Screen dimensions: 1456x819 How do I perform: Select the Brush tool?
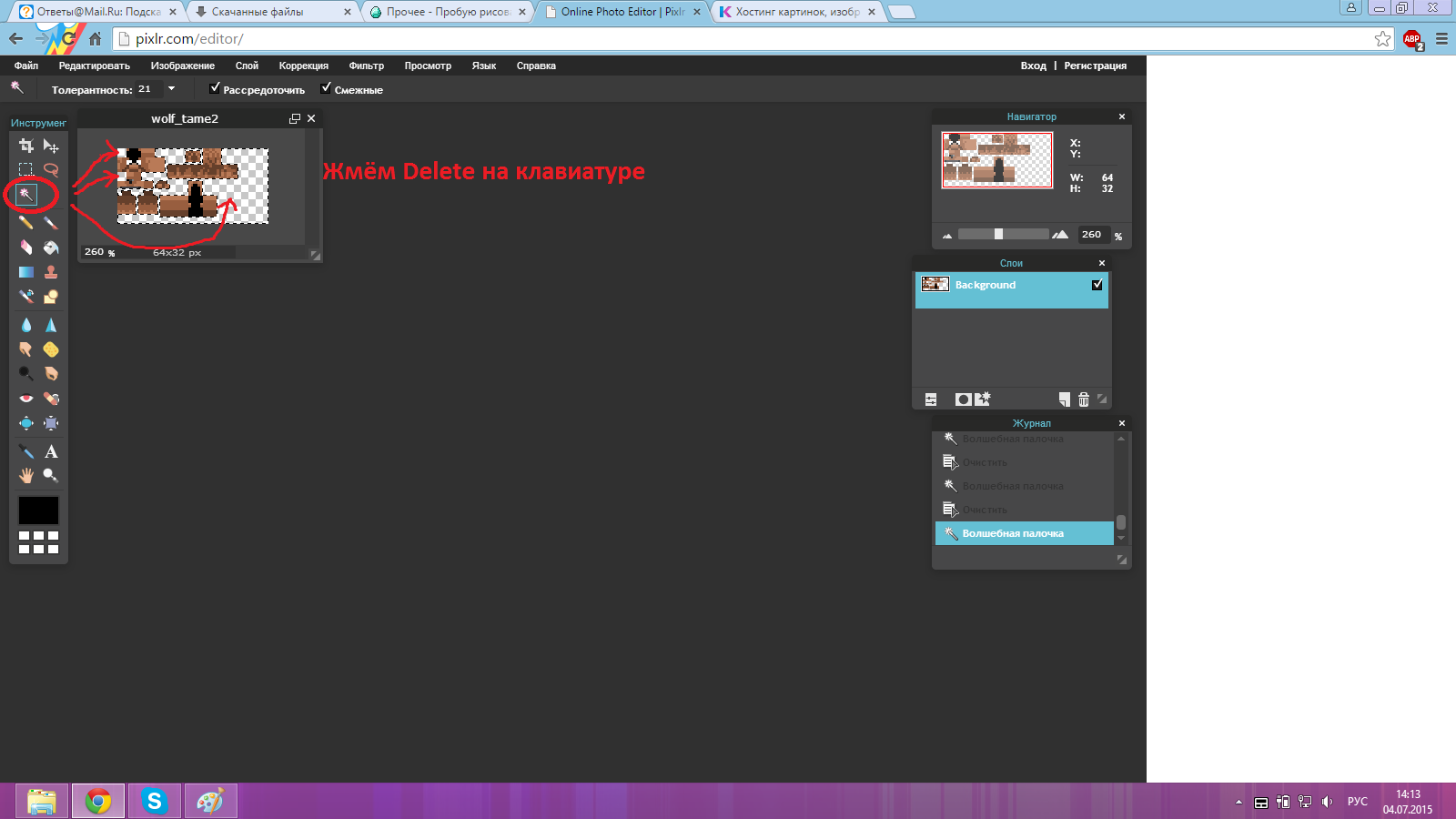[x=51, y=222]
